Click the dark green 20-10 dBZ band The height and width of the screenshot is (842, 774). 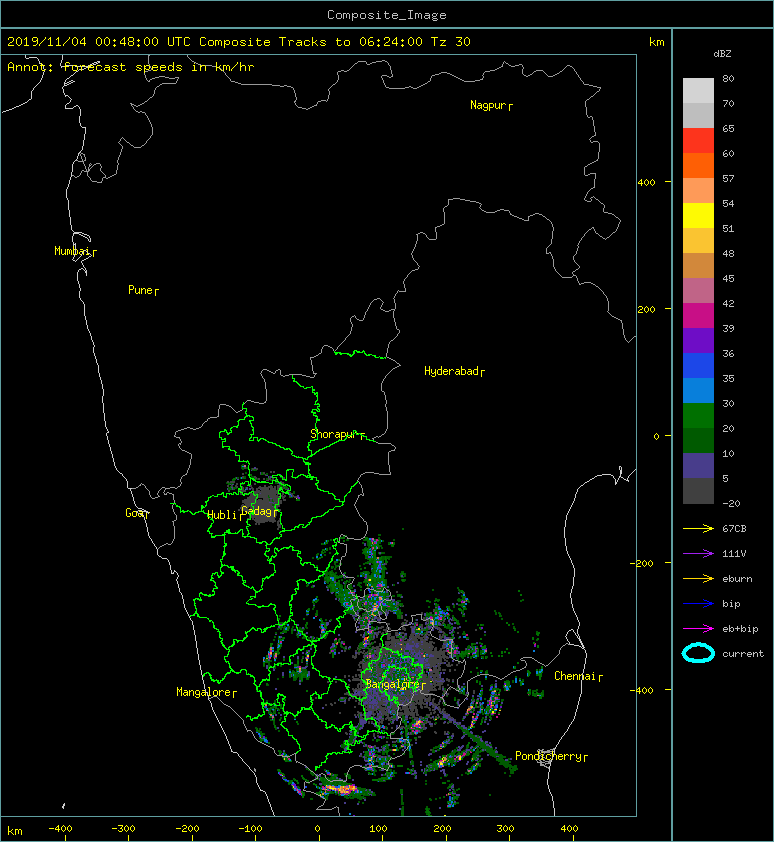[x=698, y=441]
